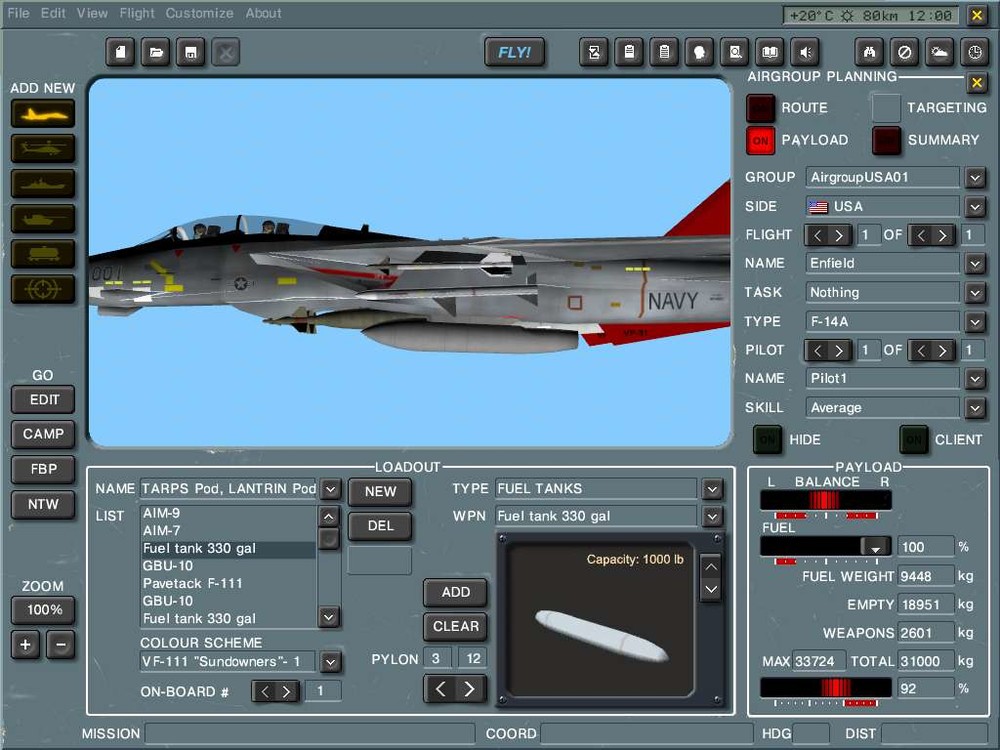
Task: Add a new ship group
Action: pyautogui.click(x=42, y=184)
